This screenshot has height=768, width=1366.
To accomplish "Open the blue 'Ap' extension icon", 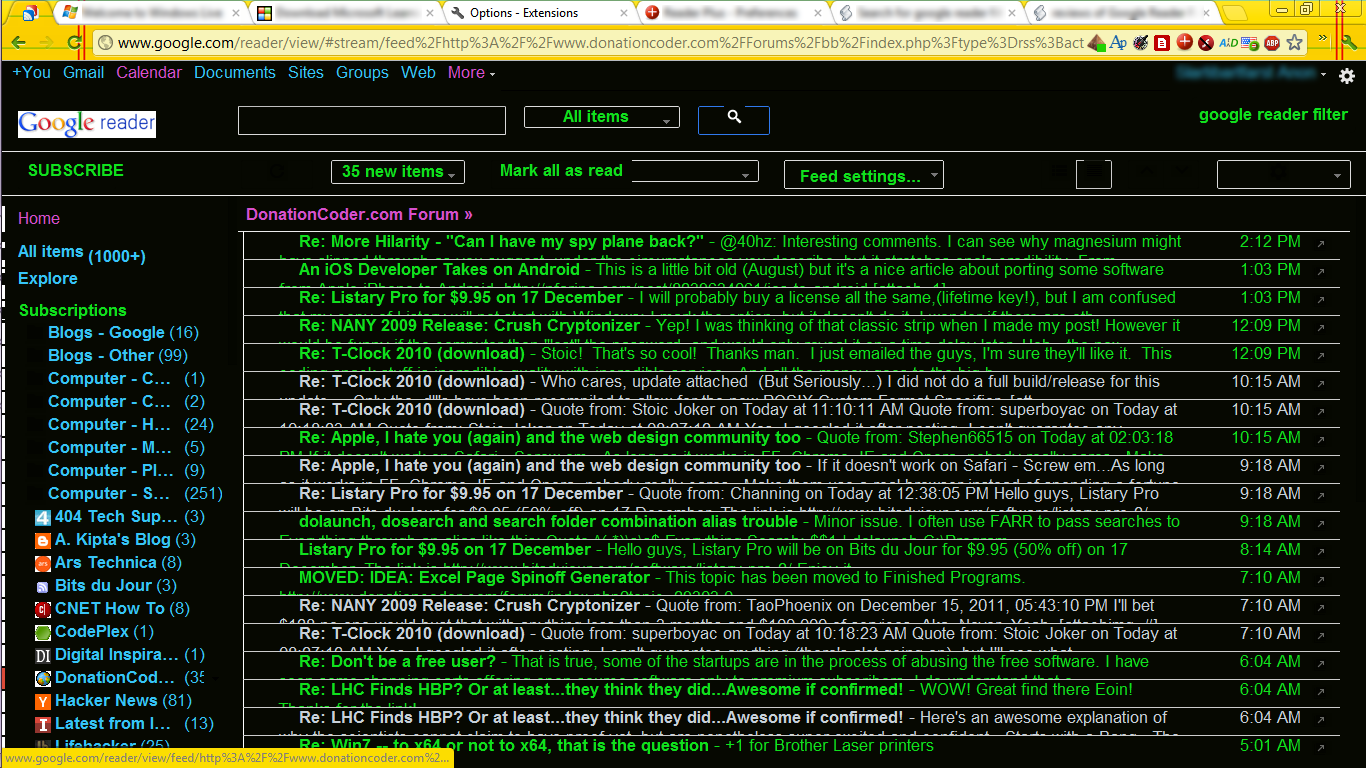I will pyautogui.click(x=1119, y=43).
